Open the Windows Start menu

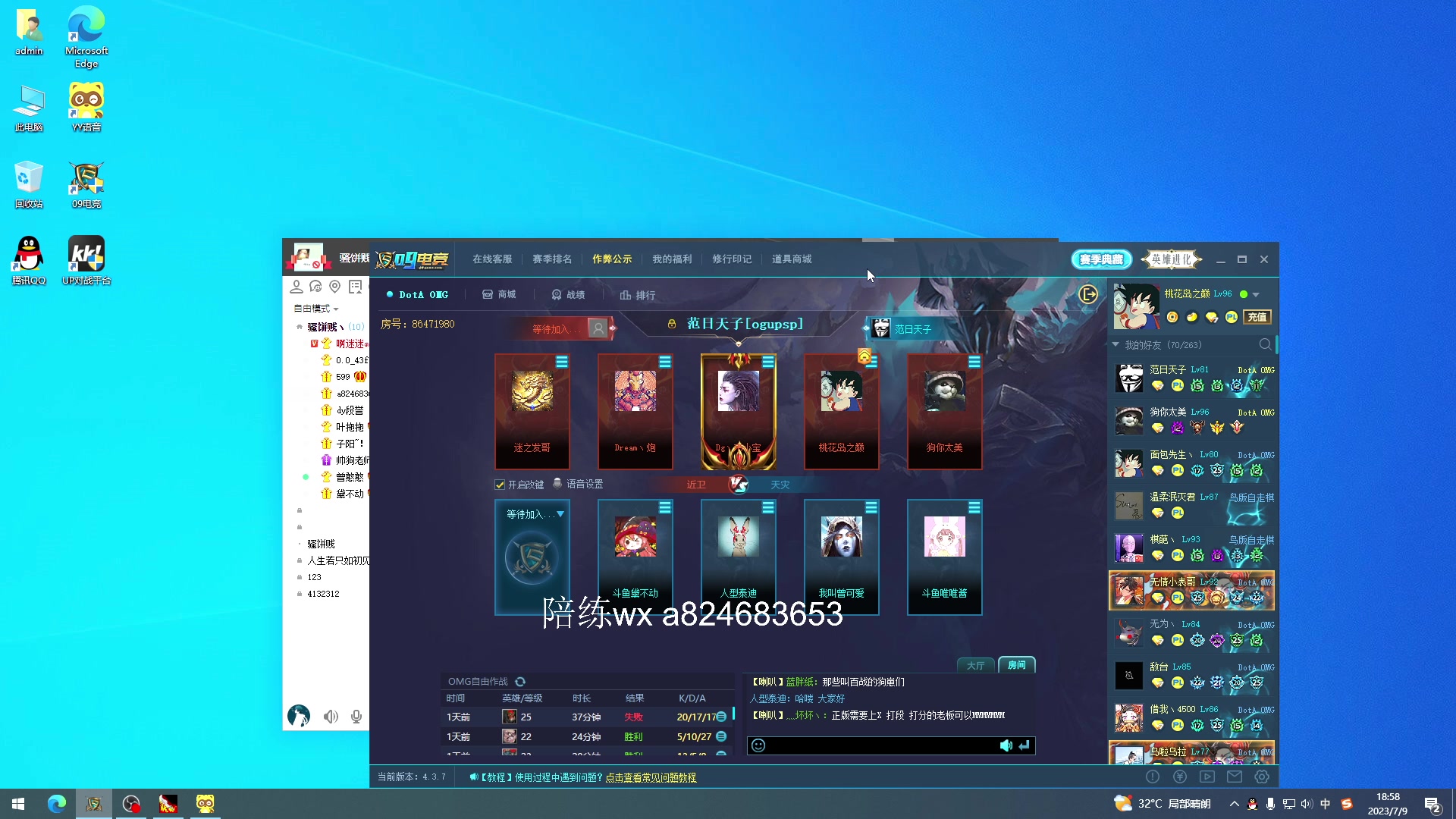tap(18, 804)
